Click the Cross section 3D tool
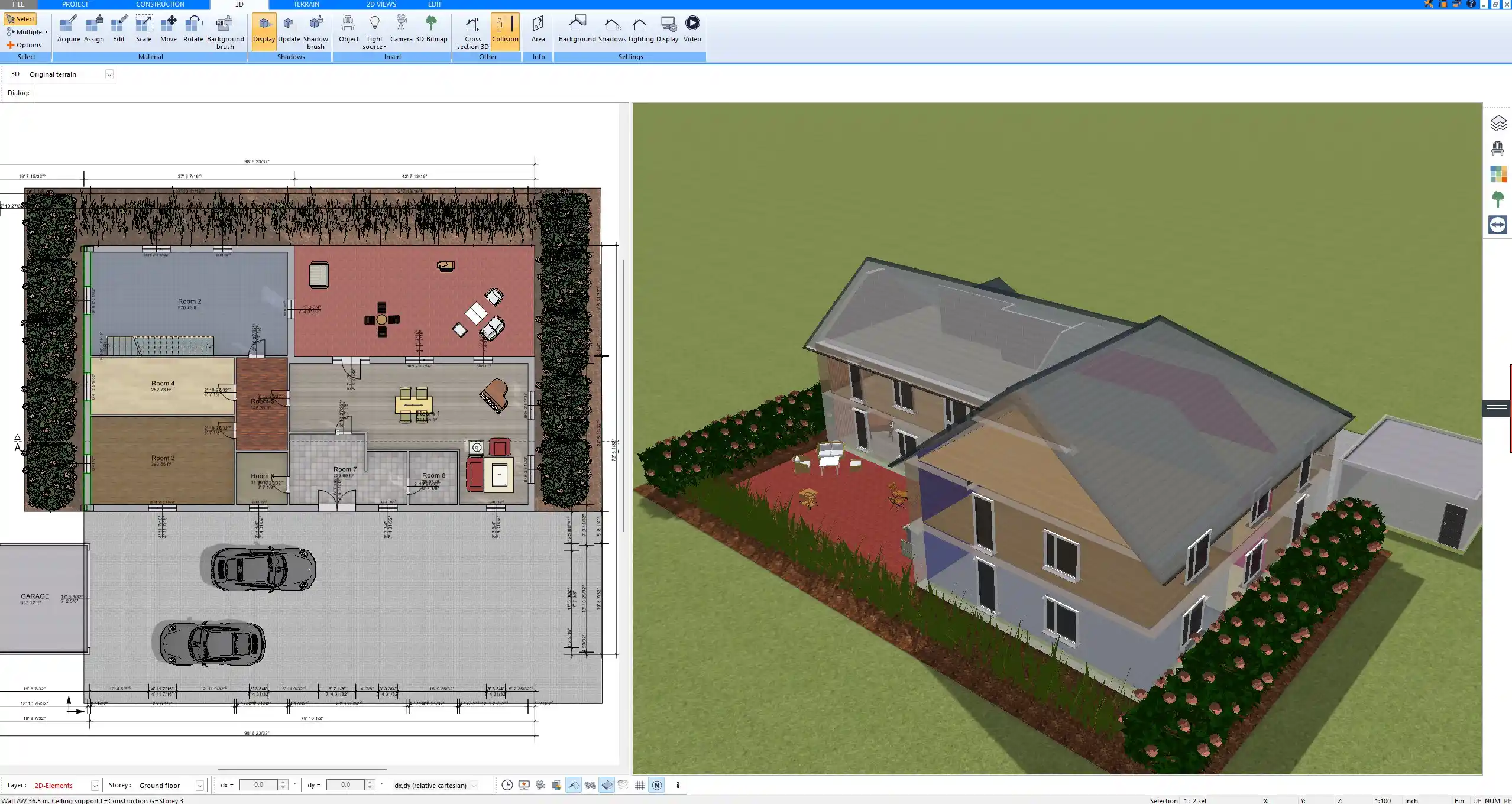This screenshot has width=1512, height=804. (x=472, y=31)
